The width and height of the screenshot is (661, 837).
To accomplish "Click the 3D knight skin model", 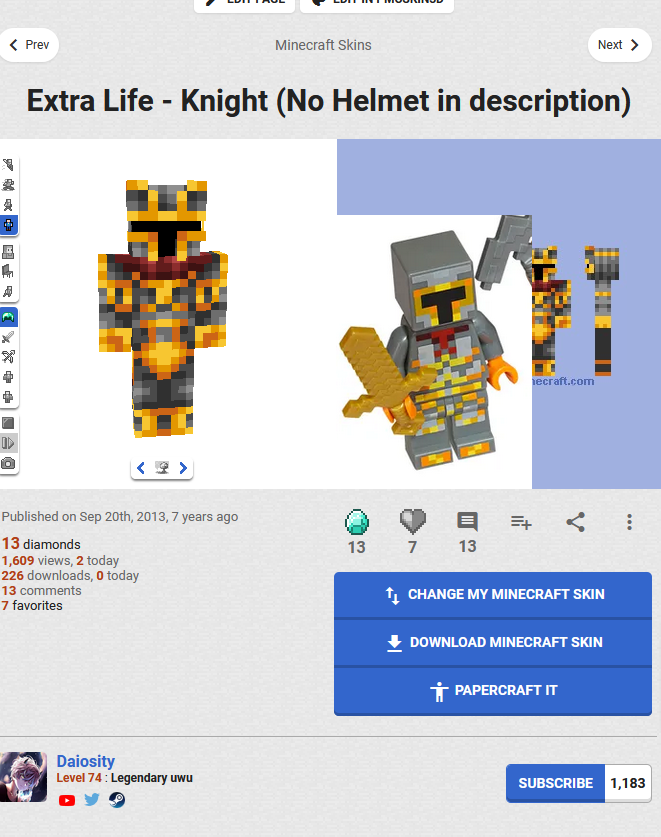I will (x=163, y=308).
